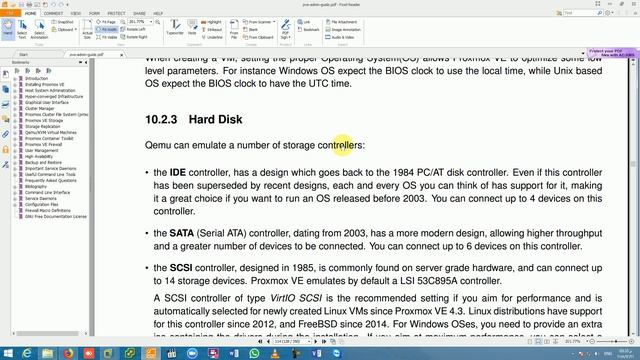Add a File Attachment

[x=341, y=22]
